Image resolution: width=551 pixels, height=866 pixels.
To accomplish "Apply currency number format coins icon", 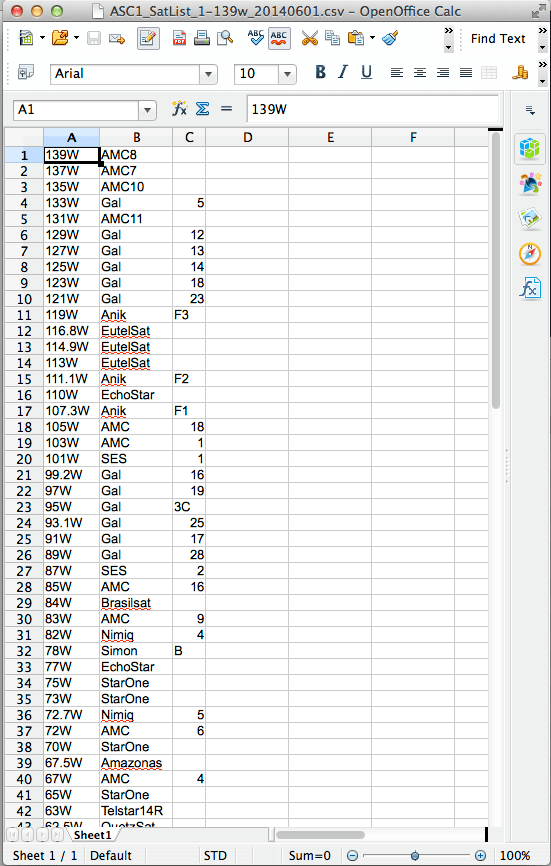I will pyautogui.click(x=520, y=72).
